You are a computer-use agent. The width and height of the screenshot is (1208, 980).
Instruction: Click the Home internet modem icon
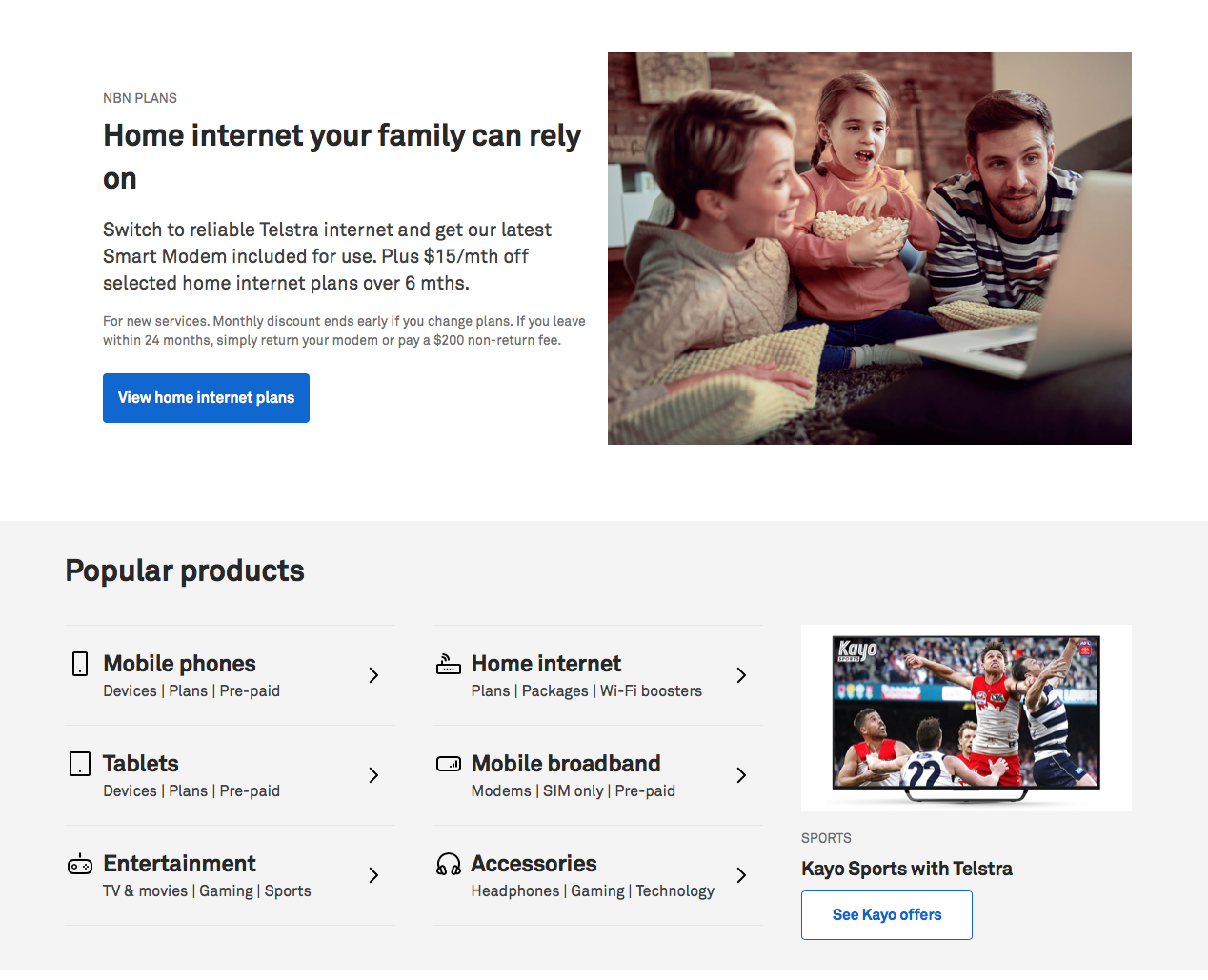click(448, 664)
